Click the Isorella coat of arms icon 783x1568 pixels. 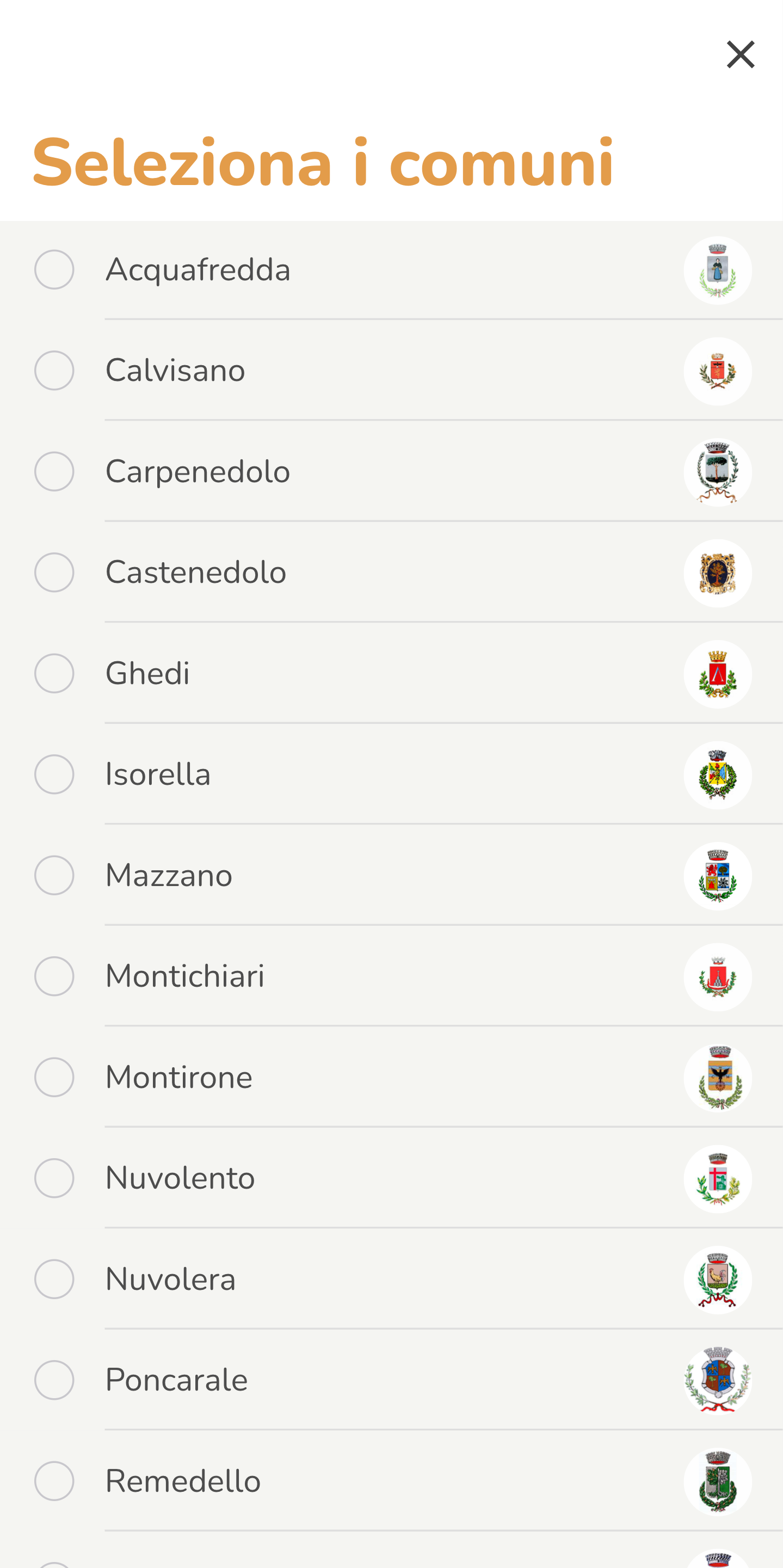coord(717,775)
